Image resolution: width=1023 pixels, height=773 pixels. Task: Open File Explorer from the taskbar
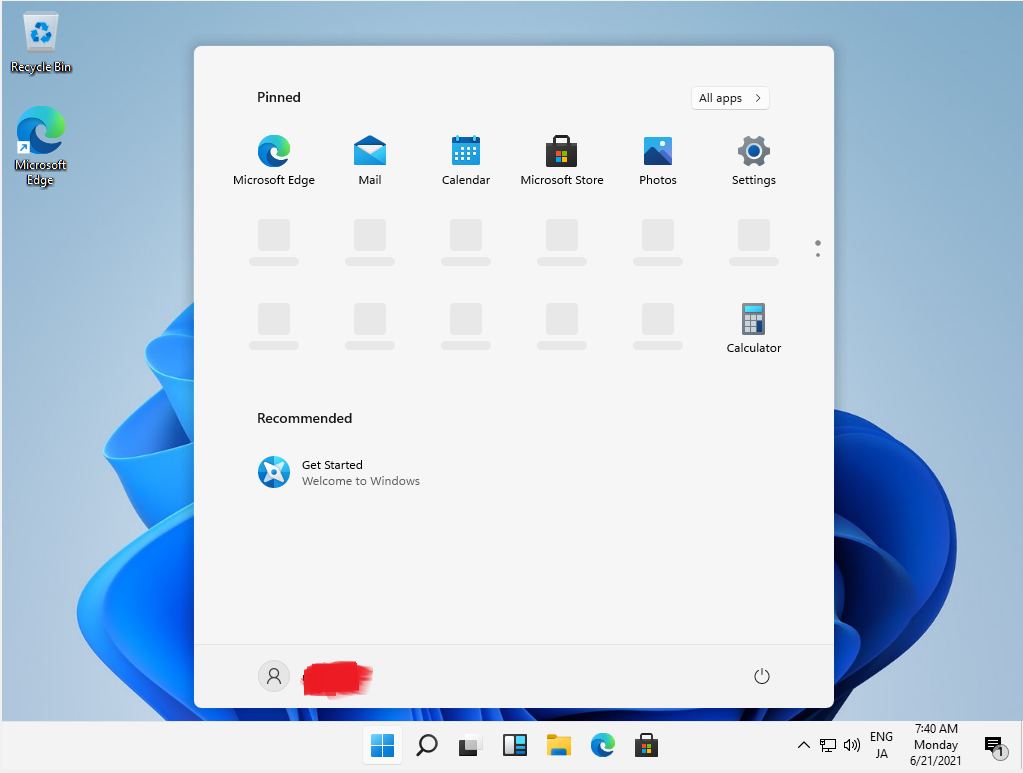click(x=558, y=745)
